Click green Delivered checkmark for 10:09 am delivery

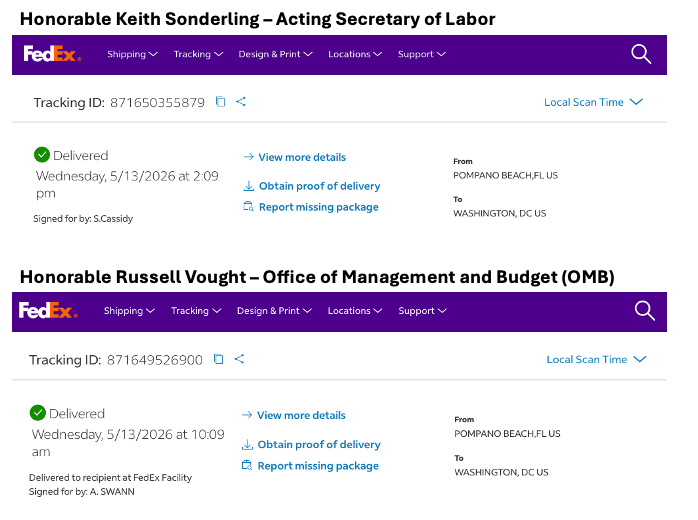coord(38,413)
